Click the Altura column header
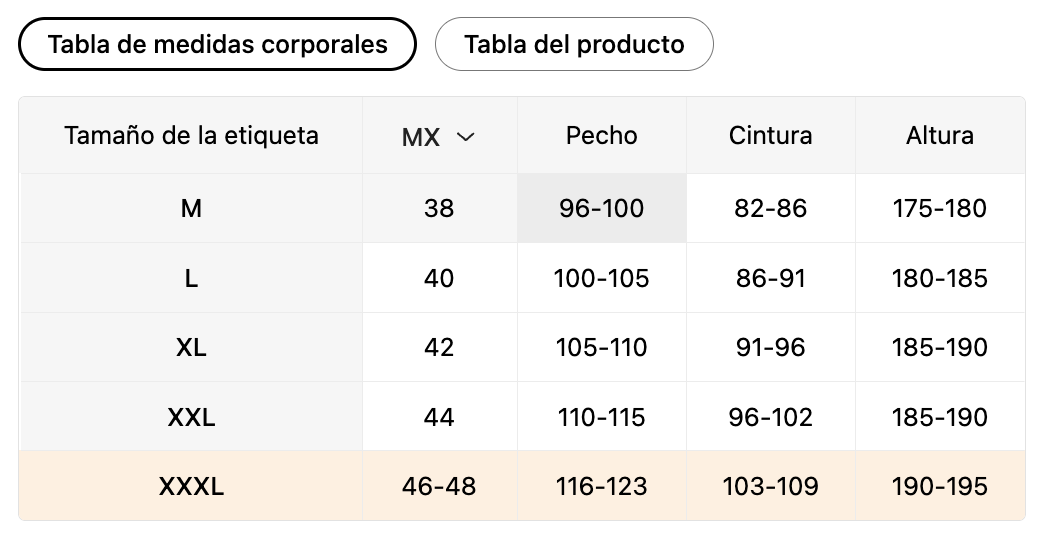Viewport: 1040px width, 536px height. (940, 135)
